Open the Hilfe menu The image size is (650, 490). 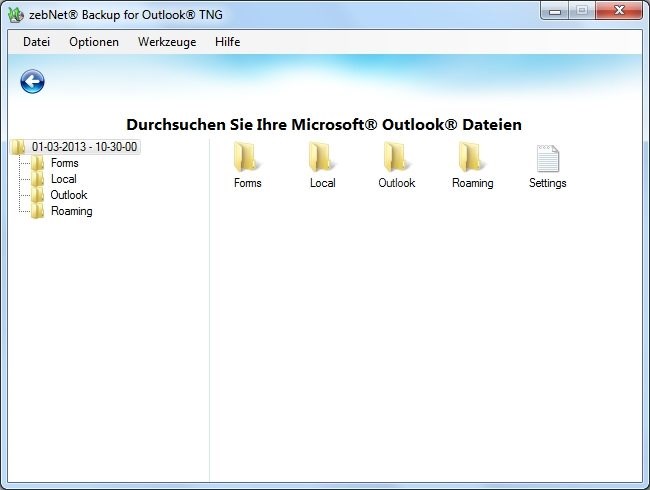tap(228, 42)
